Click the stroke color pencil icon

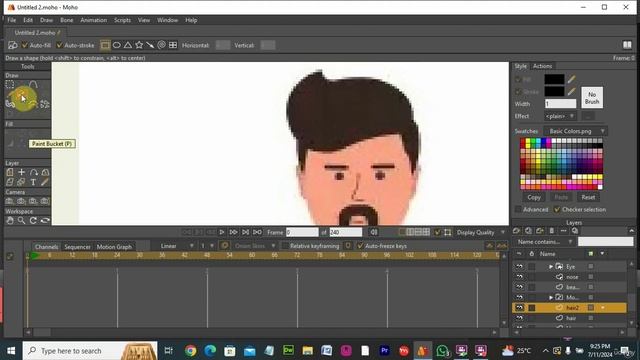571,91
